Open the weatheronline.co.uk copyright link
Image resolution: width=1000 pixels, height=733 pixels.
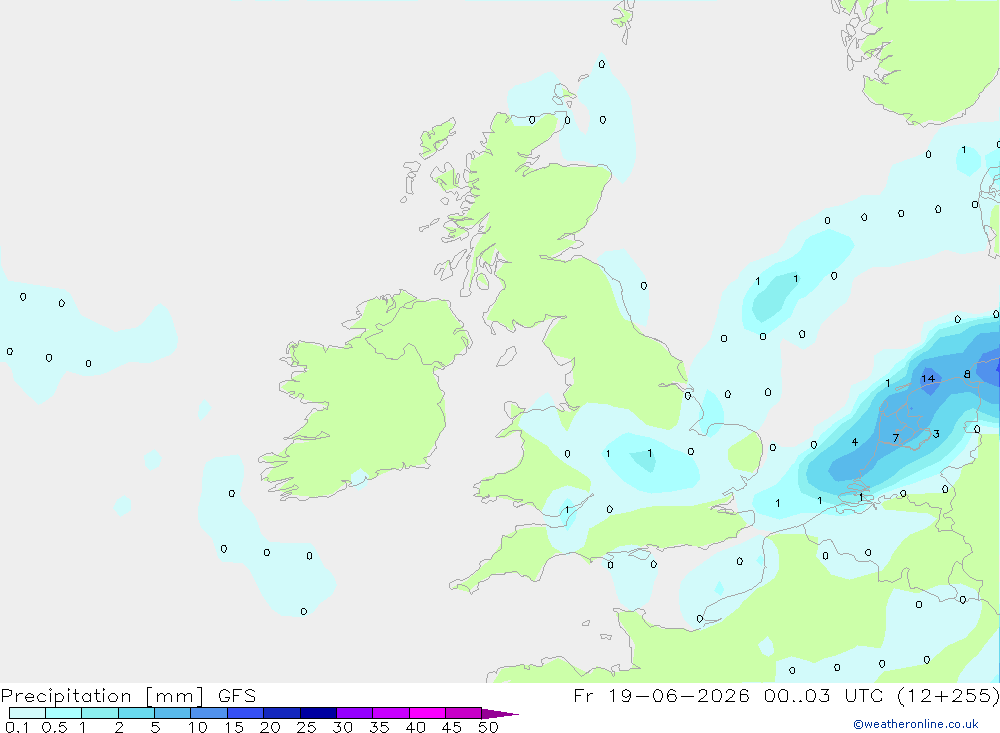point(916,724)
